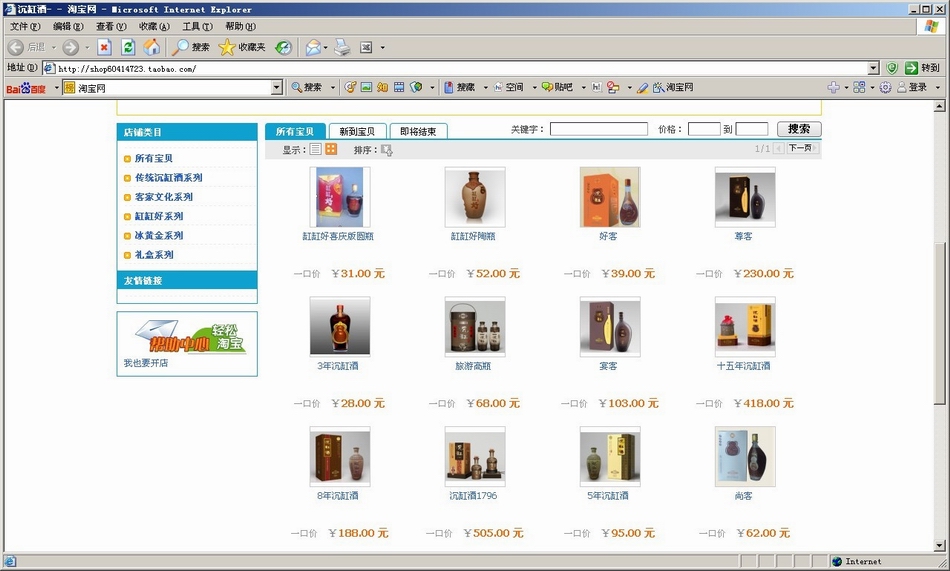Click the plus add-button icon on the Baidu toolbar
The height and width of the screenshot is (571, 950).
click(x=834, y=87)
